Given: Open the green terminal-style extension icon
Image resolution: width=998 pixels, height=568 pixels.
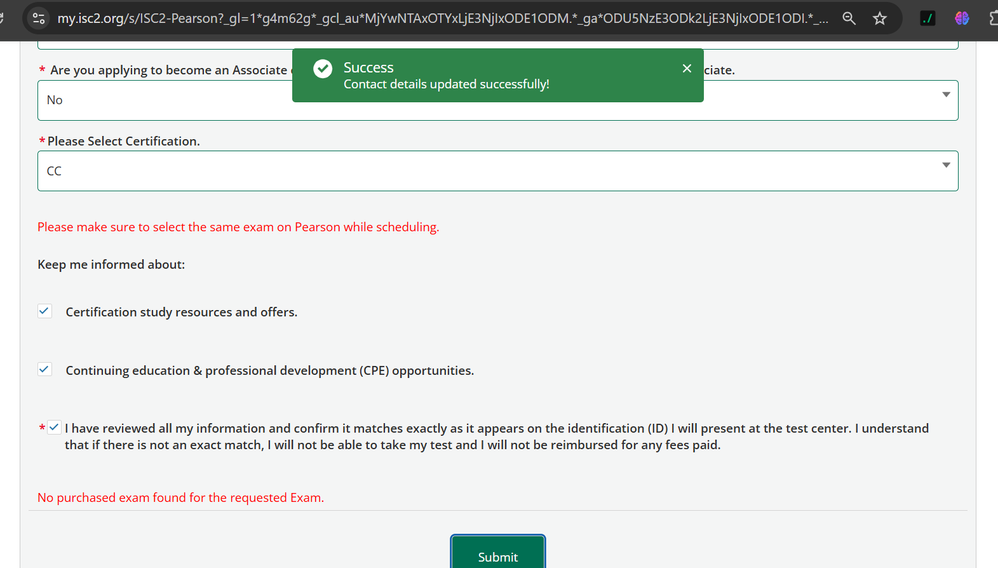Looking at the screenshot, I should (928, 18).
